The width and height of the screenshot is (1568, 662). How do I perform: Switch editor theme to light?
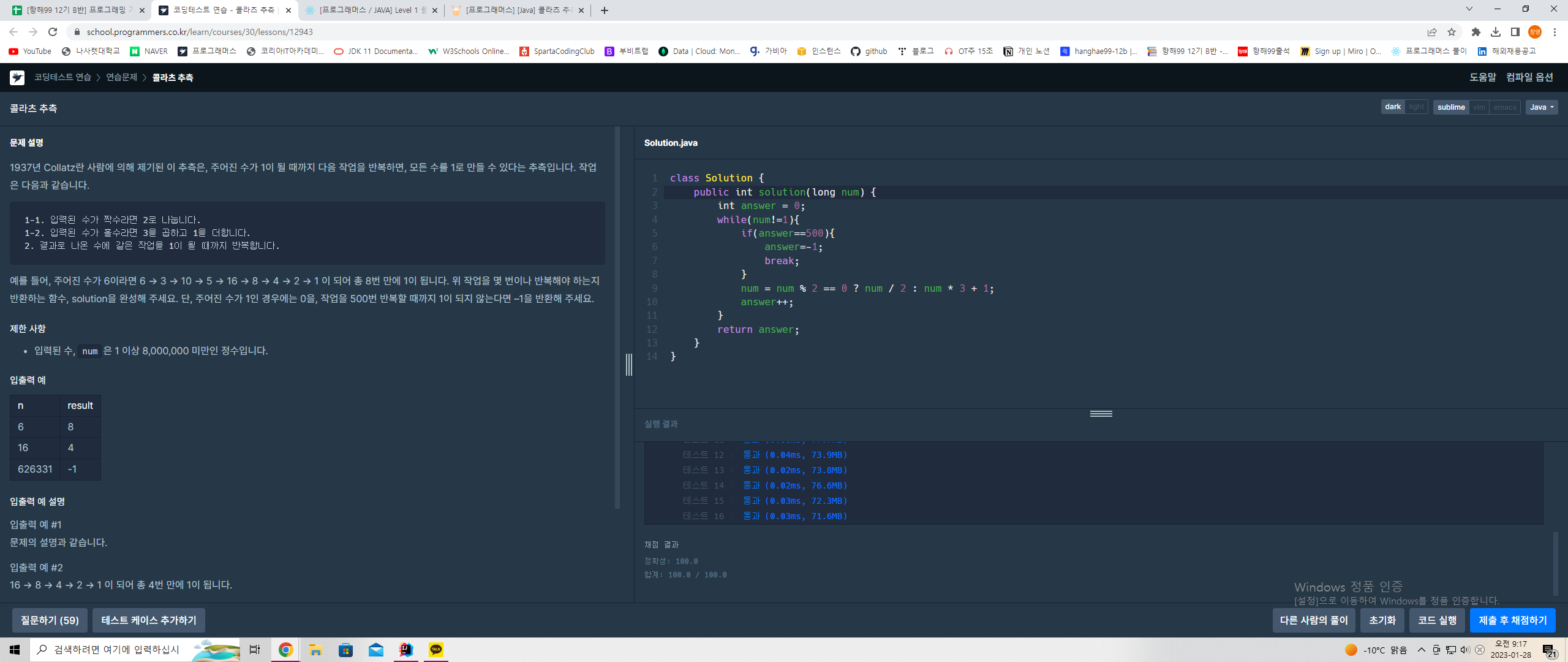(x=1416, y=107)
